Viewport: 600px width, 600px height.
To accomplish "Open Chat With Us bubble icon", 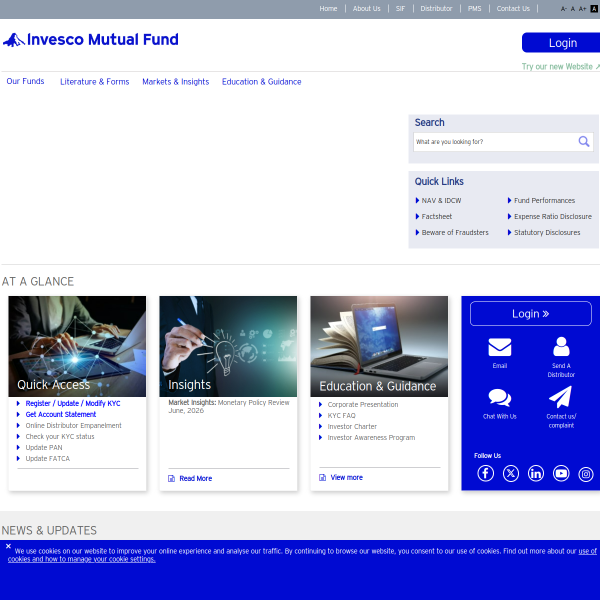I will 500,398.
